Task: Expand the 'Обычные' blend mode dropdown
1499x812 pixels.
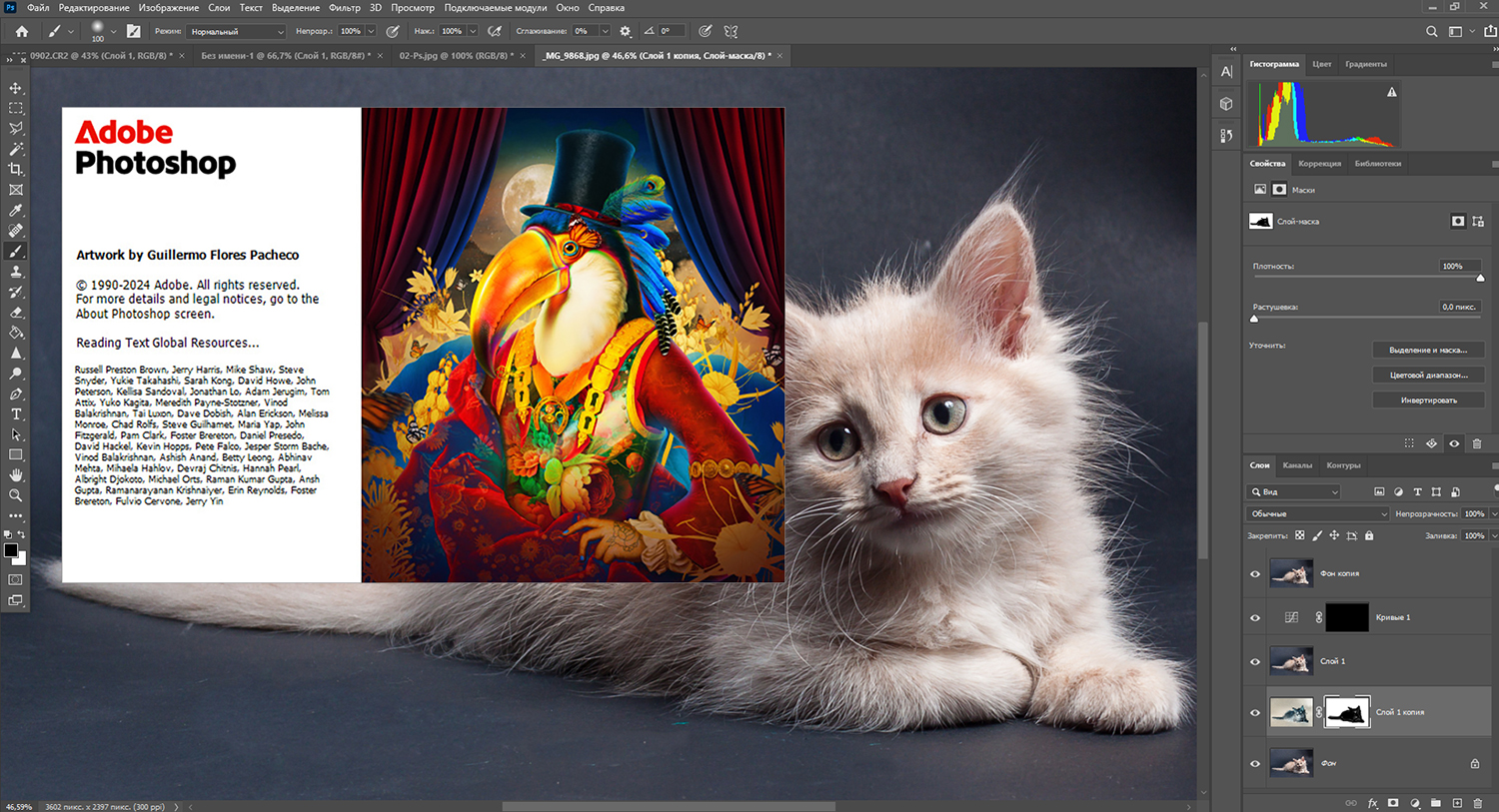Action: click(1317, 514)
